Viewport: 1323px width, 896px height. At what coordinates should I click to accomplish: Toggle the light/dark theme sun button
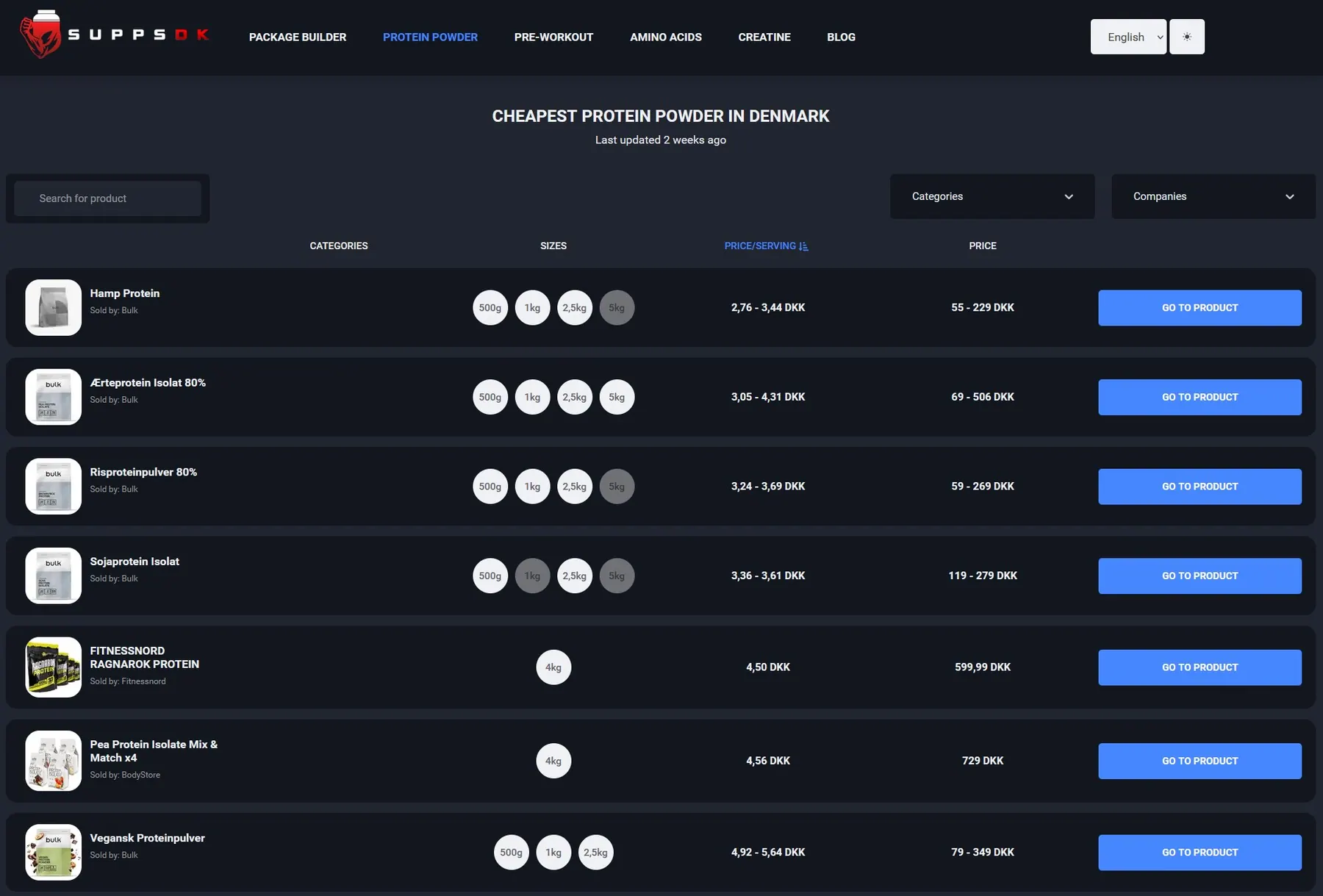[1186, 37]
